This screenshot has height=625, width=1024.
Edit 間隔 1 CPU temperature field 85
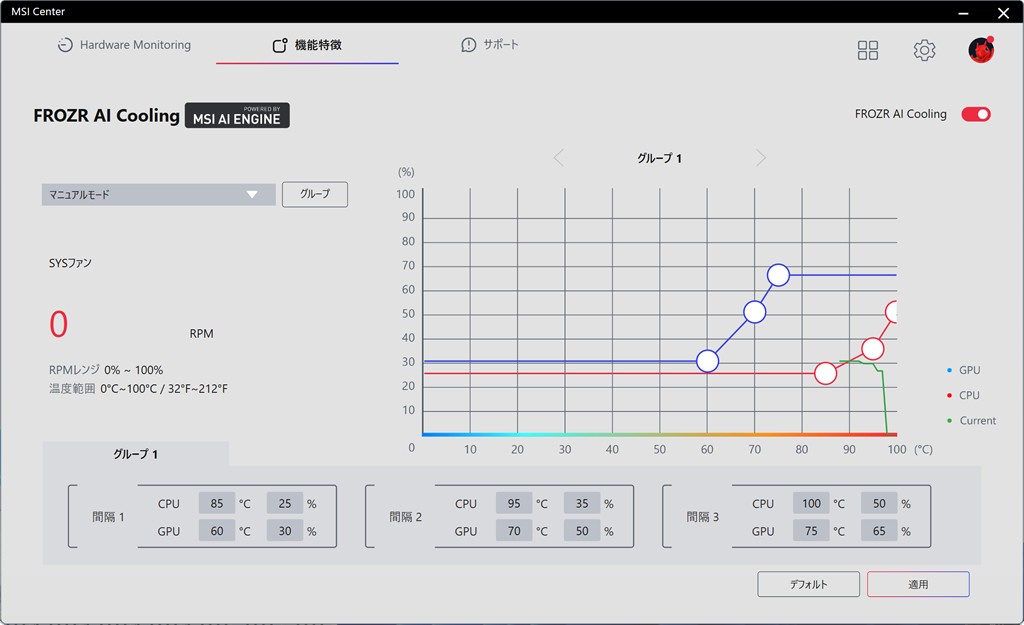[x=217, y=504]
